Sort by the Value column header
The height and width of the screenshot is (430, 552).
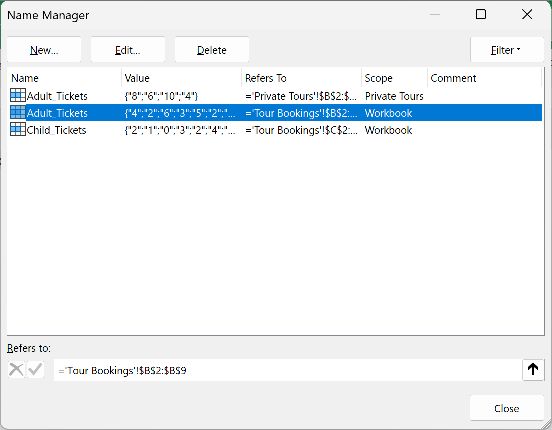click(x=181, y=78)
